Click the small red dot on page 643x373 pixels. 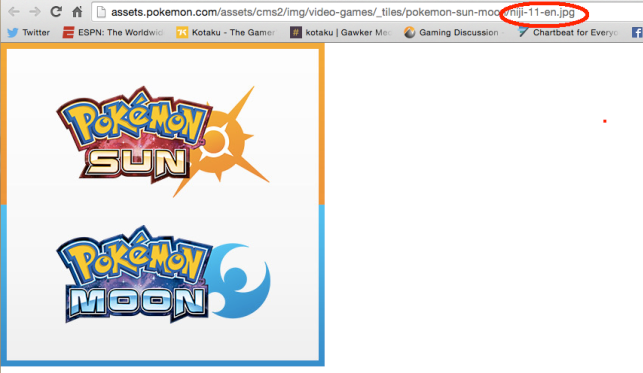[604, 121]
